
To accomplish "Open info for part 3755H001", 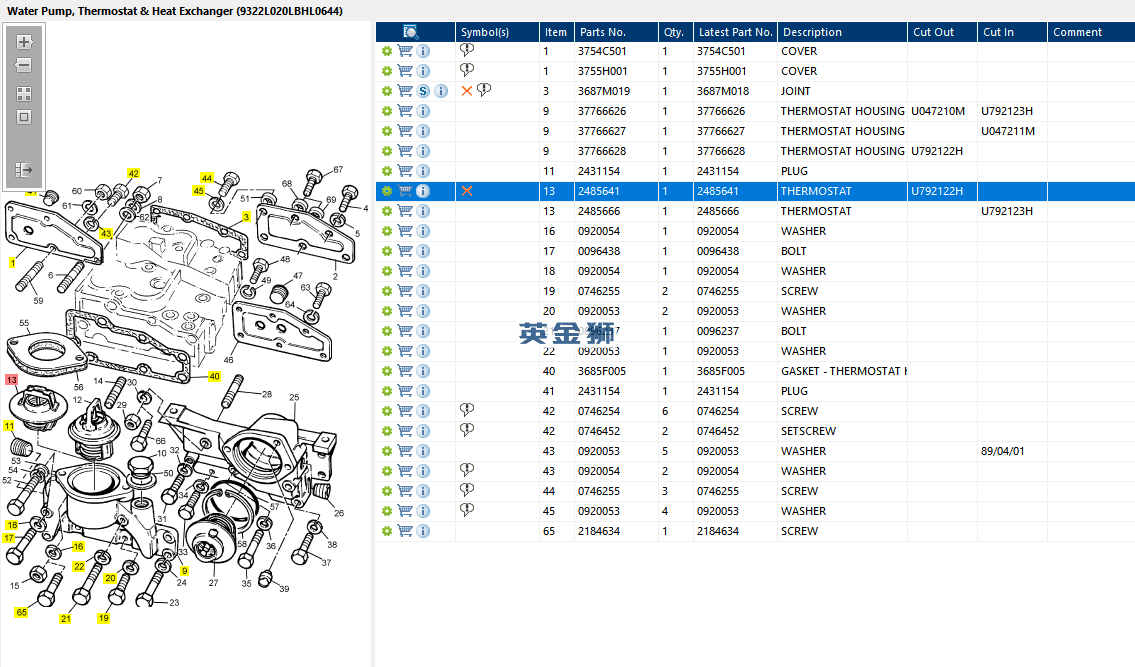I will click(423, 71).
